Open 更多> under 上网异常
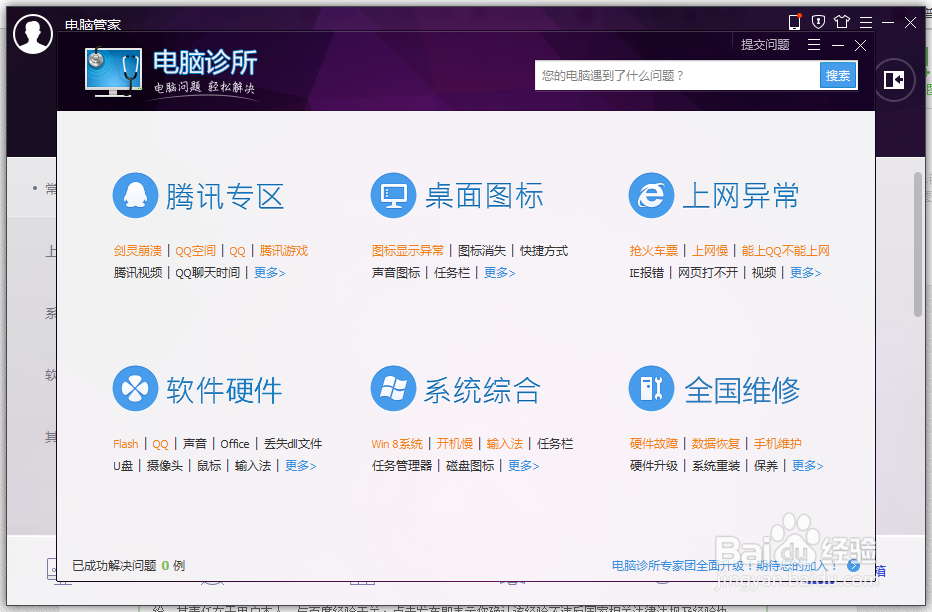 tap(805, 273)
